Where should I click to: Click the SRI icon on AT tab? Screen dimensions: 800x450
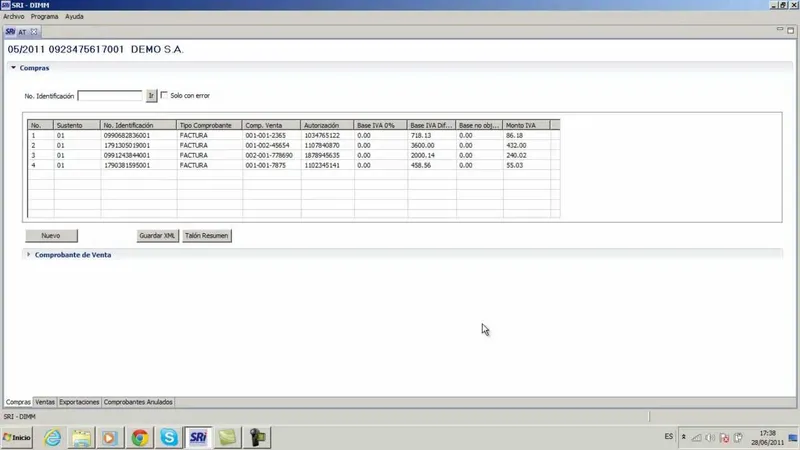[10, 32]
